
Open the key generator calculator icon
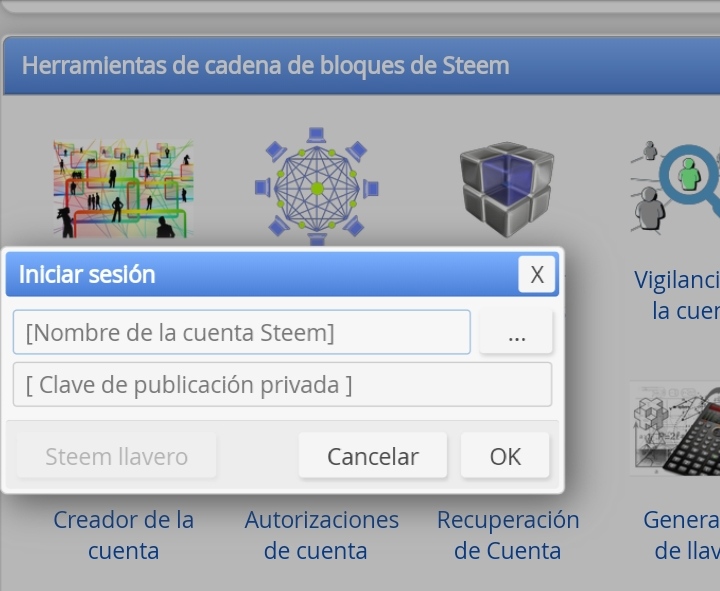point(675,428)
